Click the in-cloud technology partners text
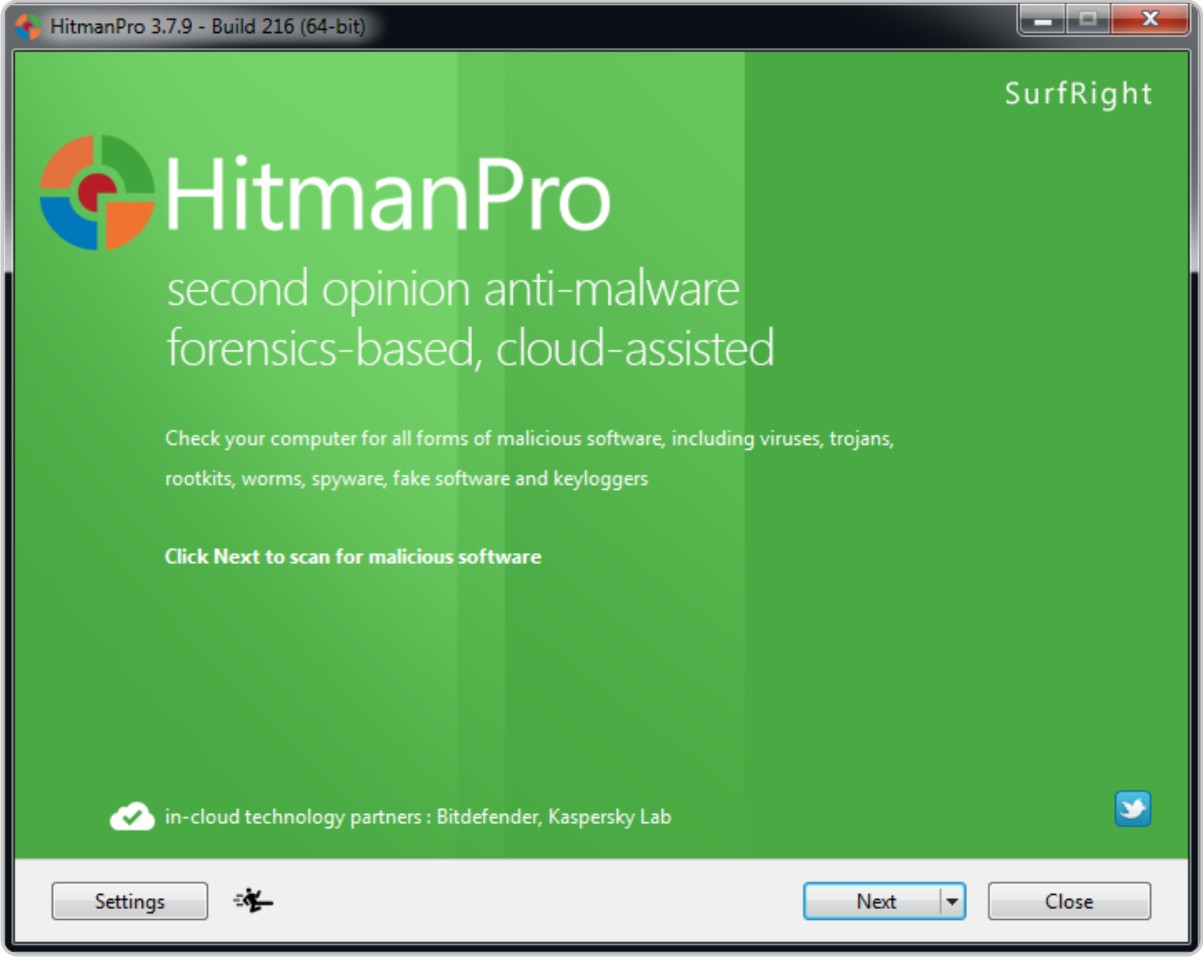 point(418,817)
